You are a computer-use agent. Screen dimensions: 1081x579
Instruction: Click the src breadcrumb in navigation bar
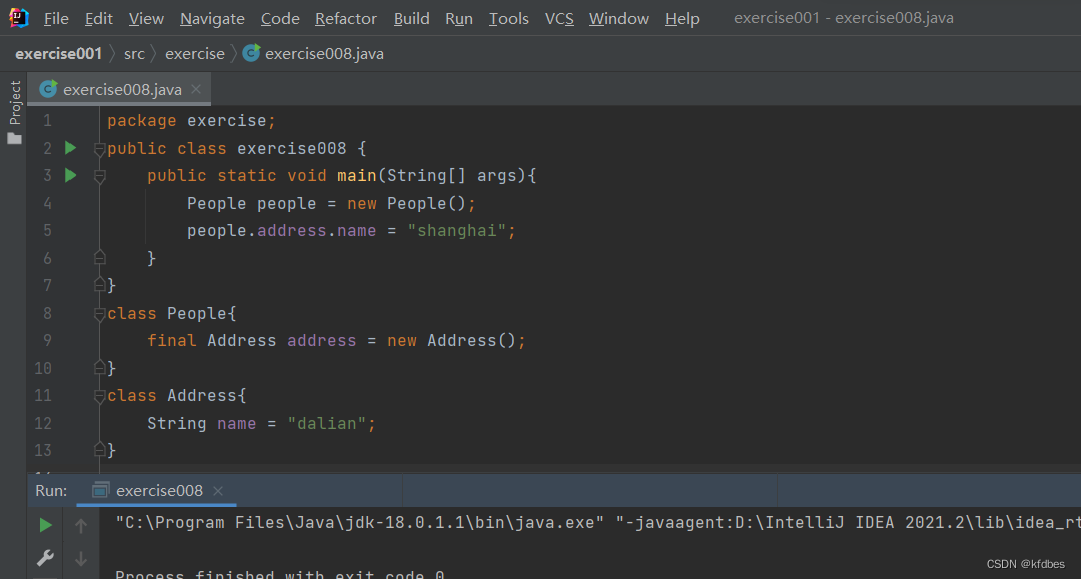click(x=134, y=53)
